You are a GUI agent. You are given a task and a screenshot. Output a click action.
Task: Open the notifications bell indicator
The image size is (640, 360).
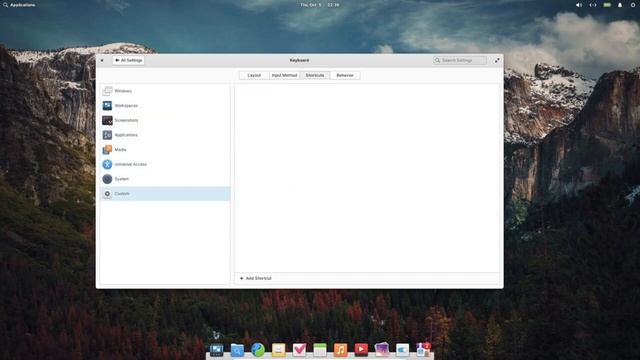click(620, 5)
